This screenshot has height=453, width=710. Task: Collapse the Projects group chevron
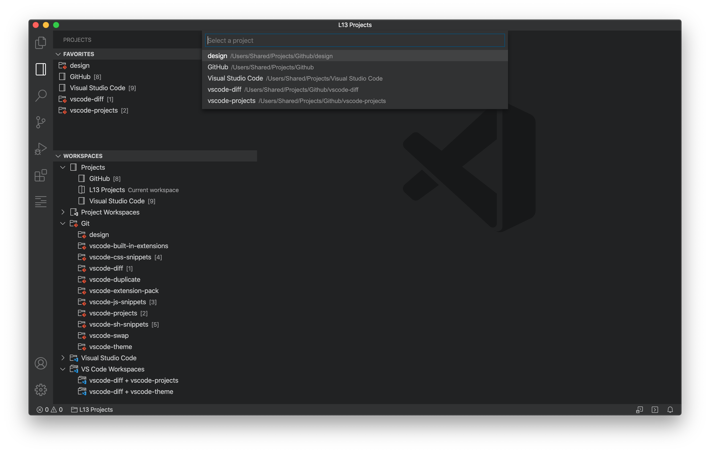pos(63,167)
